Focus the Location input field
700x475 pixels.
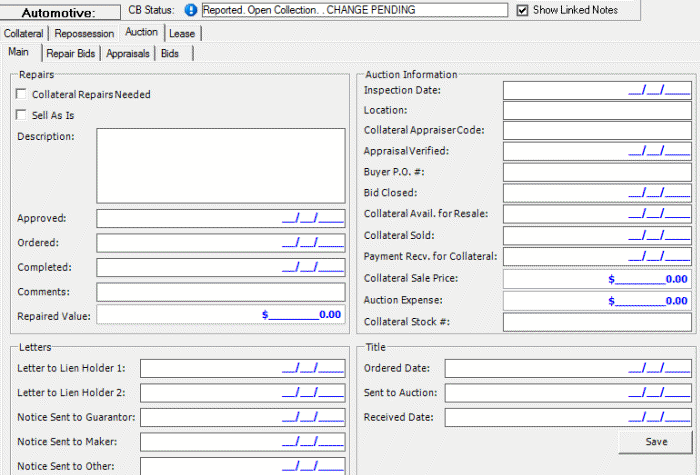[597, 111]
